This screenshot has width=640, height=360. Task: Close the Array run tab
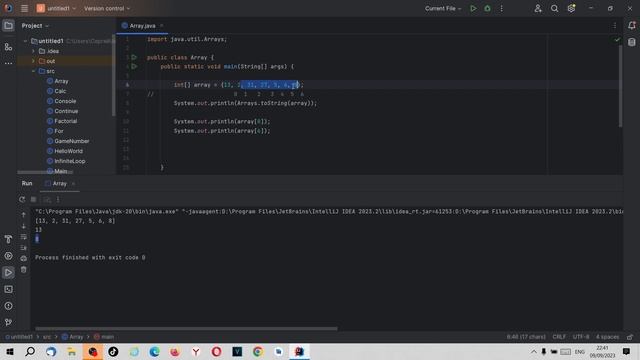73,184
